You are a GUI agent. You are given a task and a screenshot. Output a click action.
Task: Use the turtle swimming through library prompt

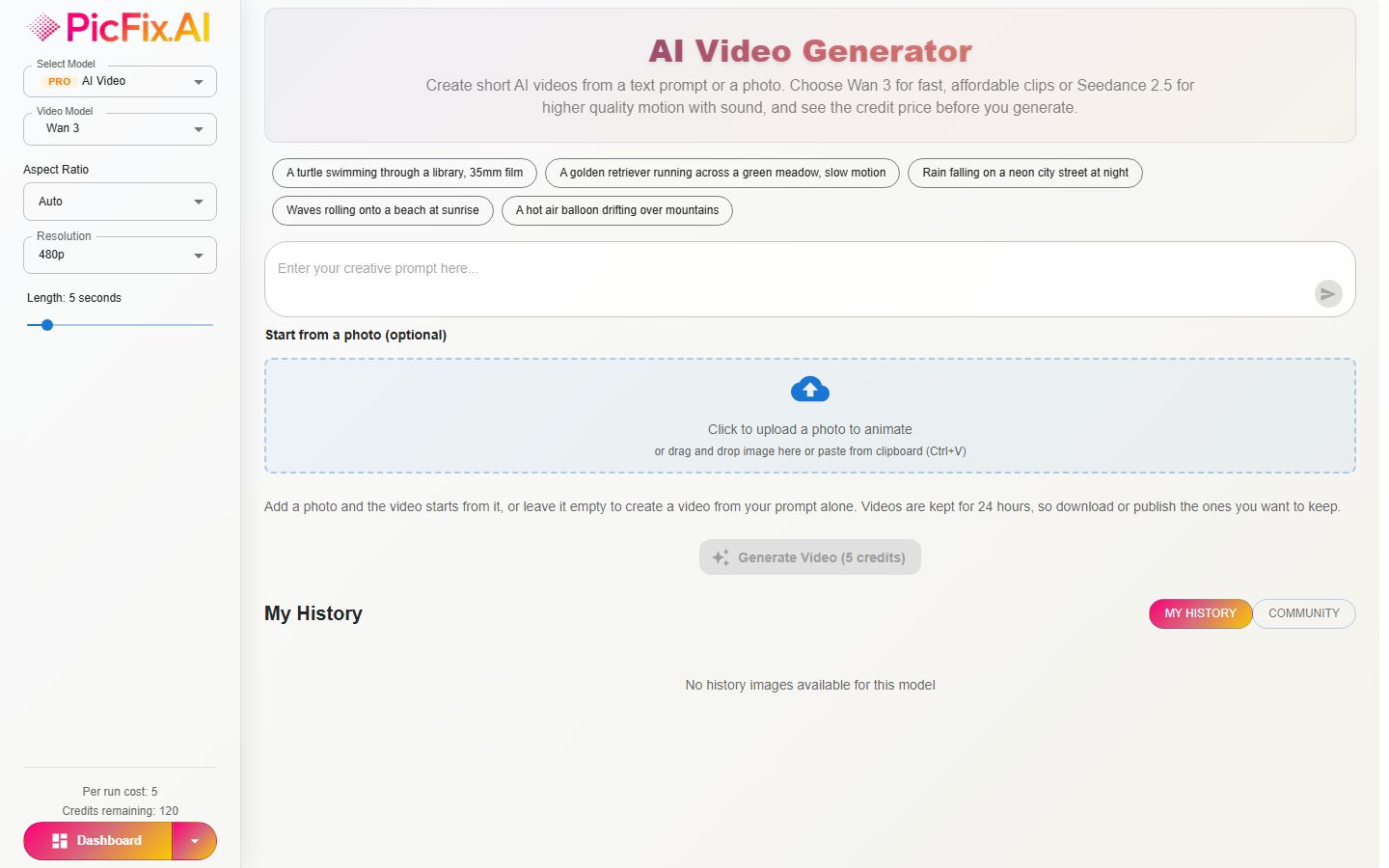click(405, 173)
